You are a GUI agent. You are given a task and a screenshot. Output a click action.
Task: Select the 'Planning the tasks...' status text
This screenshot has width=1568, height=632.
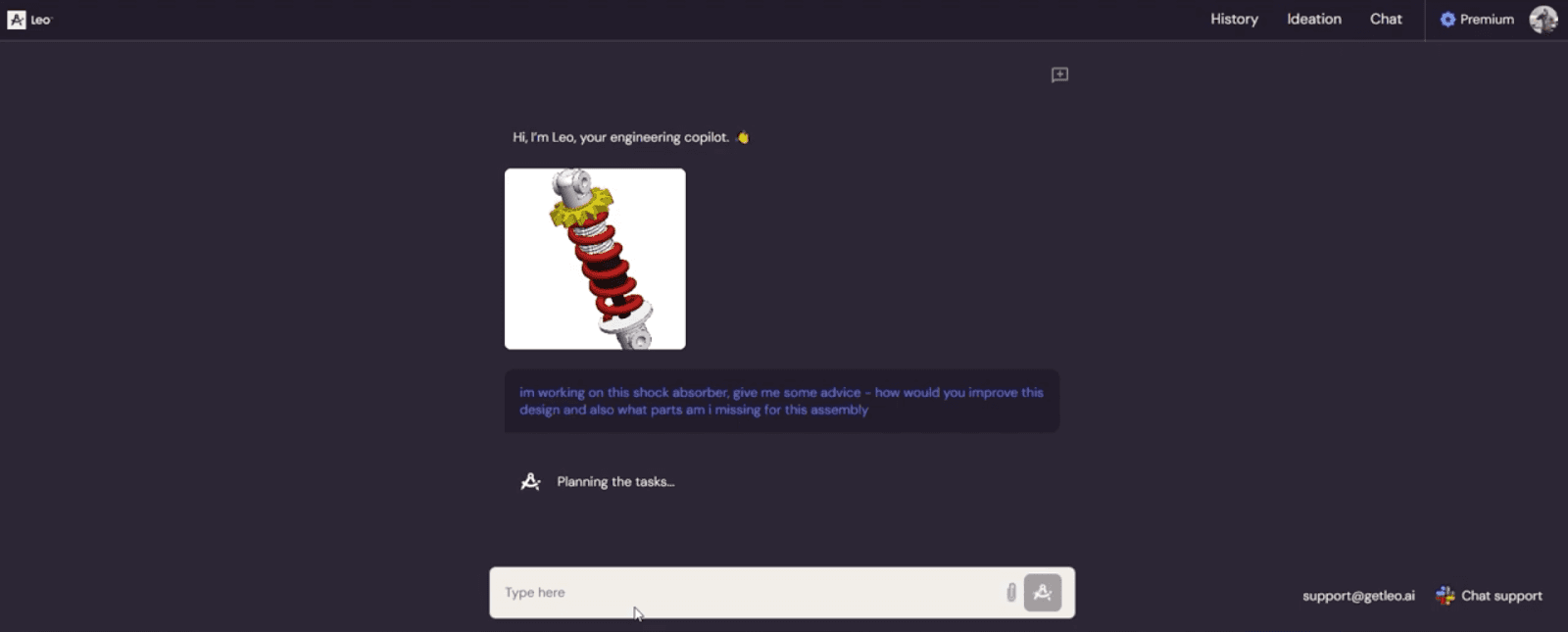(x=615, y=482)
